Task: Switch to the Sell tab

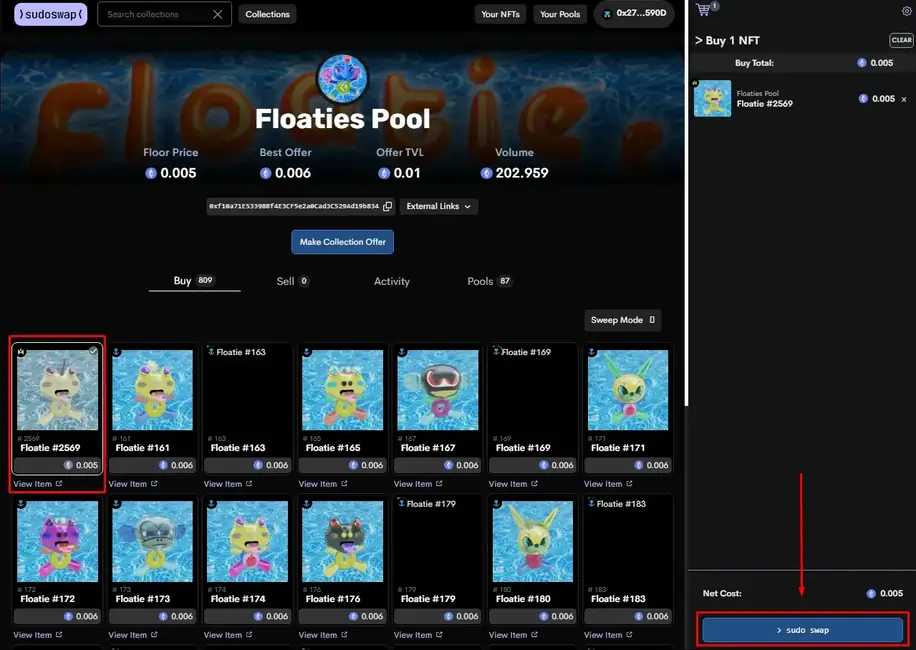Action: pos(292,281)
